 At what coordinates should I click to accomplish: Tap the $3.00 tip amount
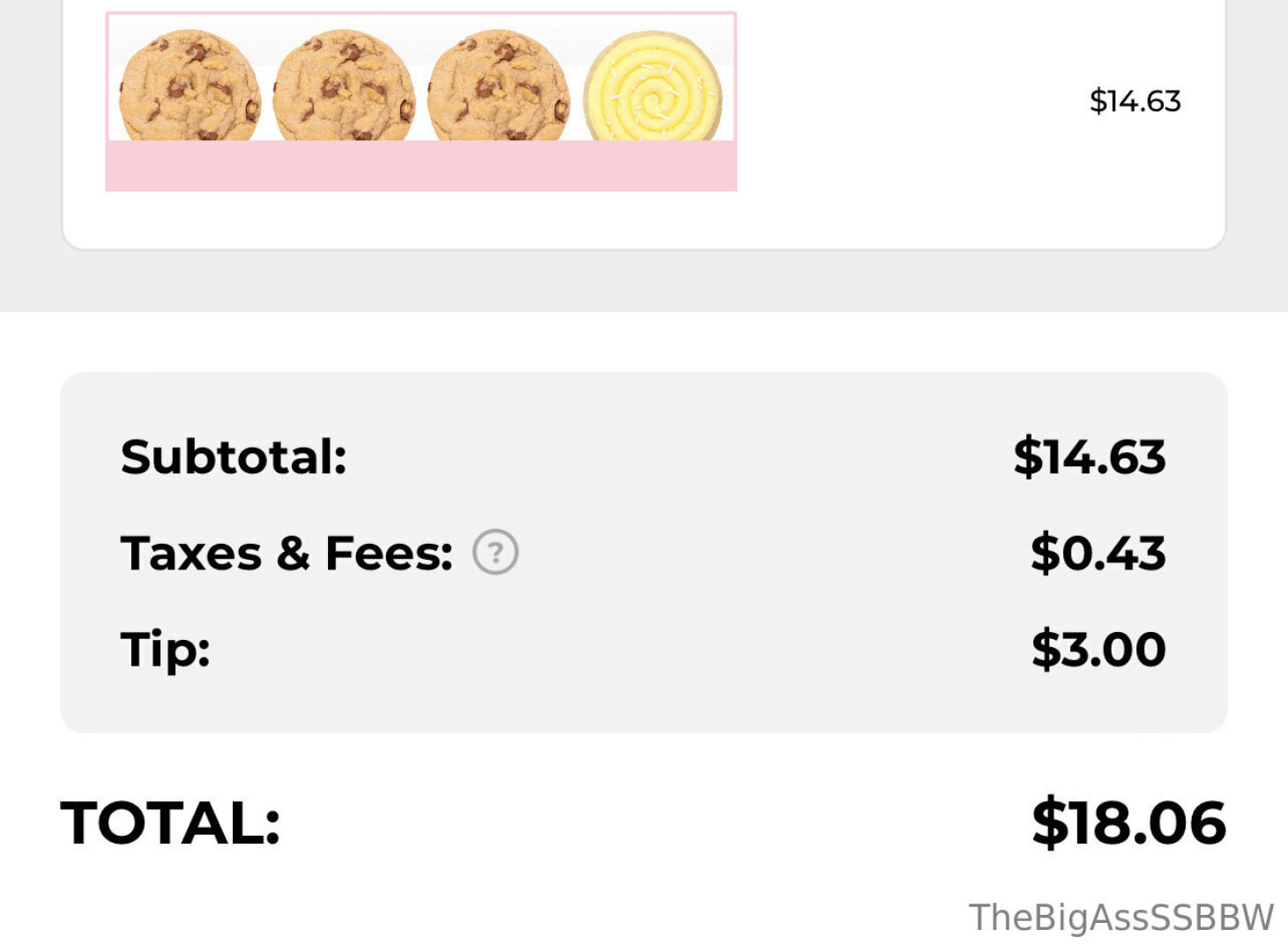click(x=1098, y=650)
